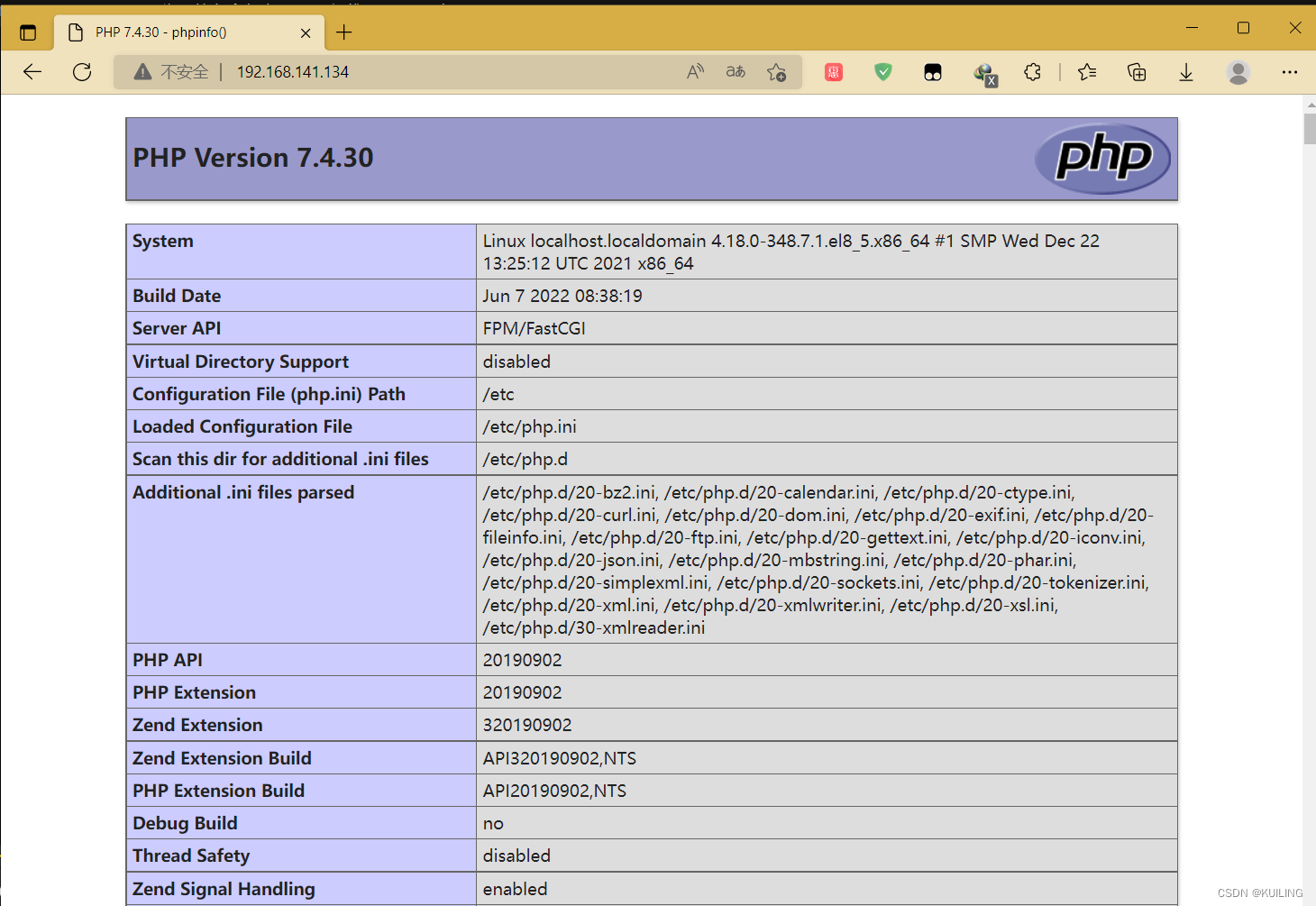
Task: Click the vertical scrollbar thumb
Action: coord(1310,128)
